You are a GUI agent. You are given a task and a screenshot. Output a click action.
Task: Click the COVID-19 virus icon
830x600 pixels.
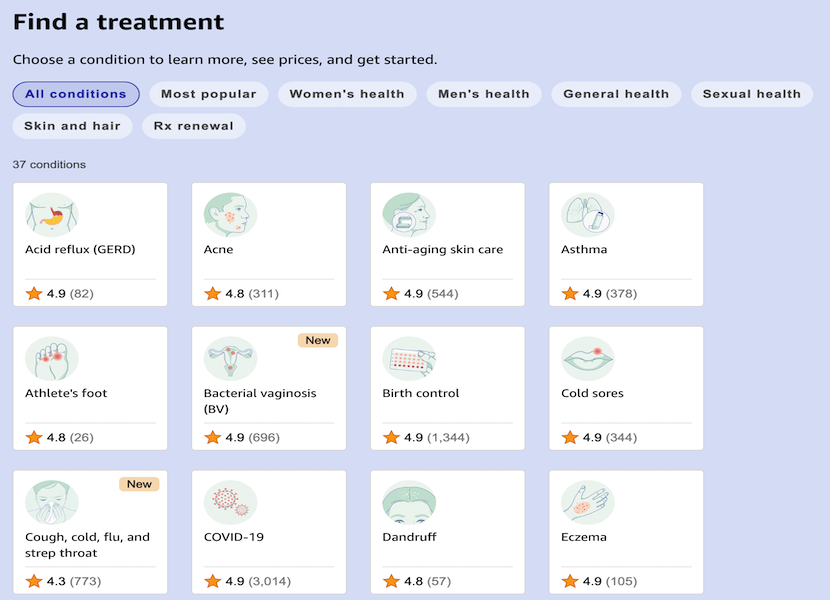tap(230, 502)
